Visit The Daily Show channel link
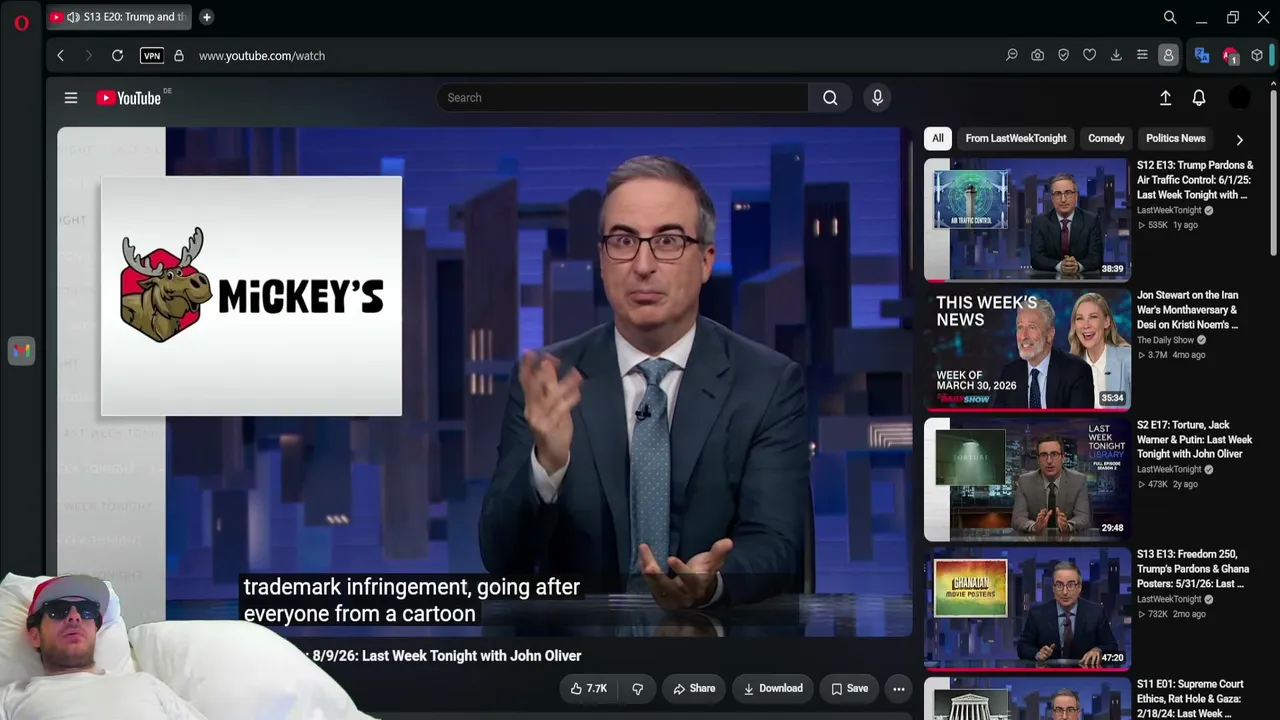 [1166, 340]
